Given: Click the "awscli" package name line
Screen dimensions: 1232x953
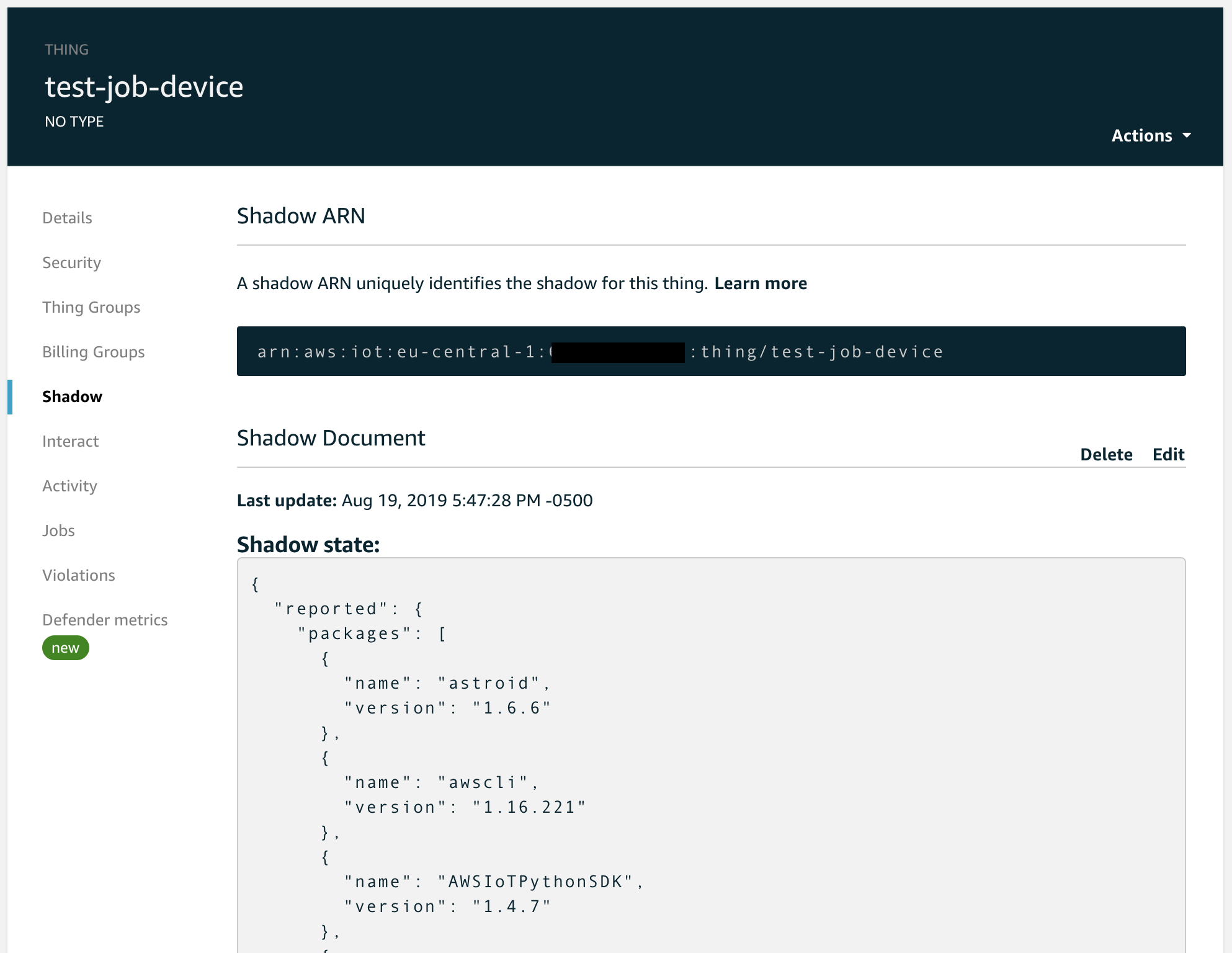Looking at the screenshot, I should point(441,782).
